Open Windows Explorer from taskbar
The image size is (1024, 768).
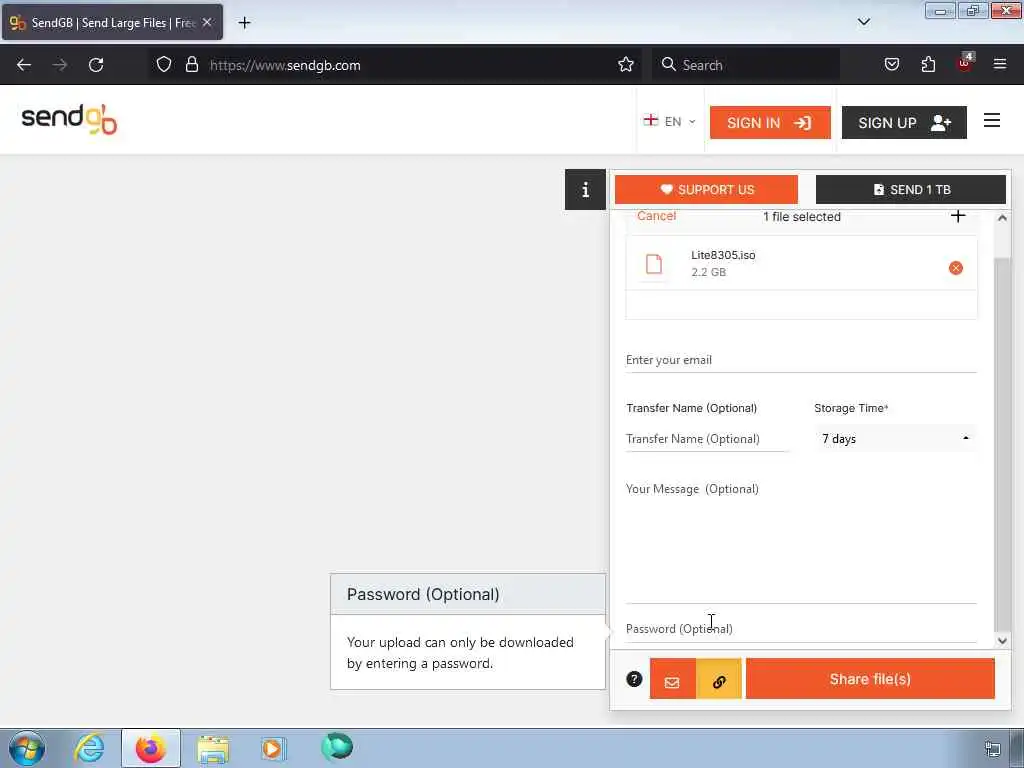pos(212,748)
